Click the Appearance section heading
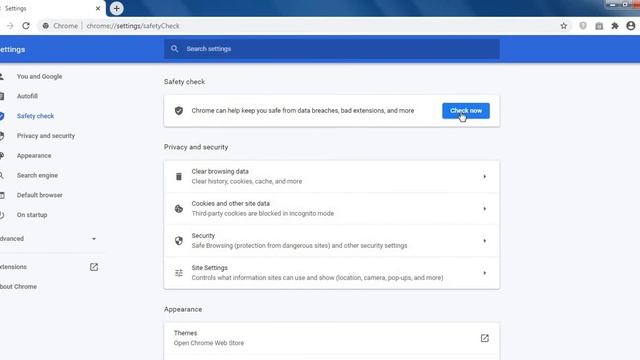This screenshot has width=640, height=360. pos(183,309)
